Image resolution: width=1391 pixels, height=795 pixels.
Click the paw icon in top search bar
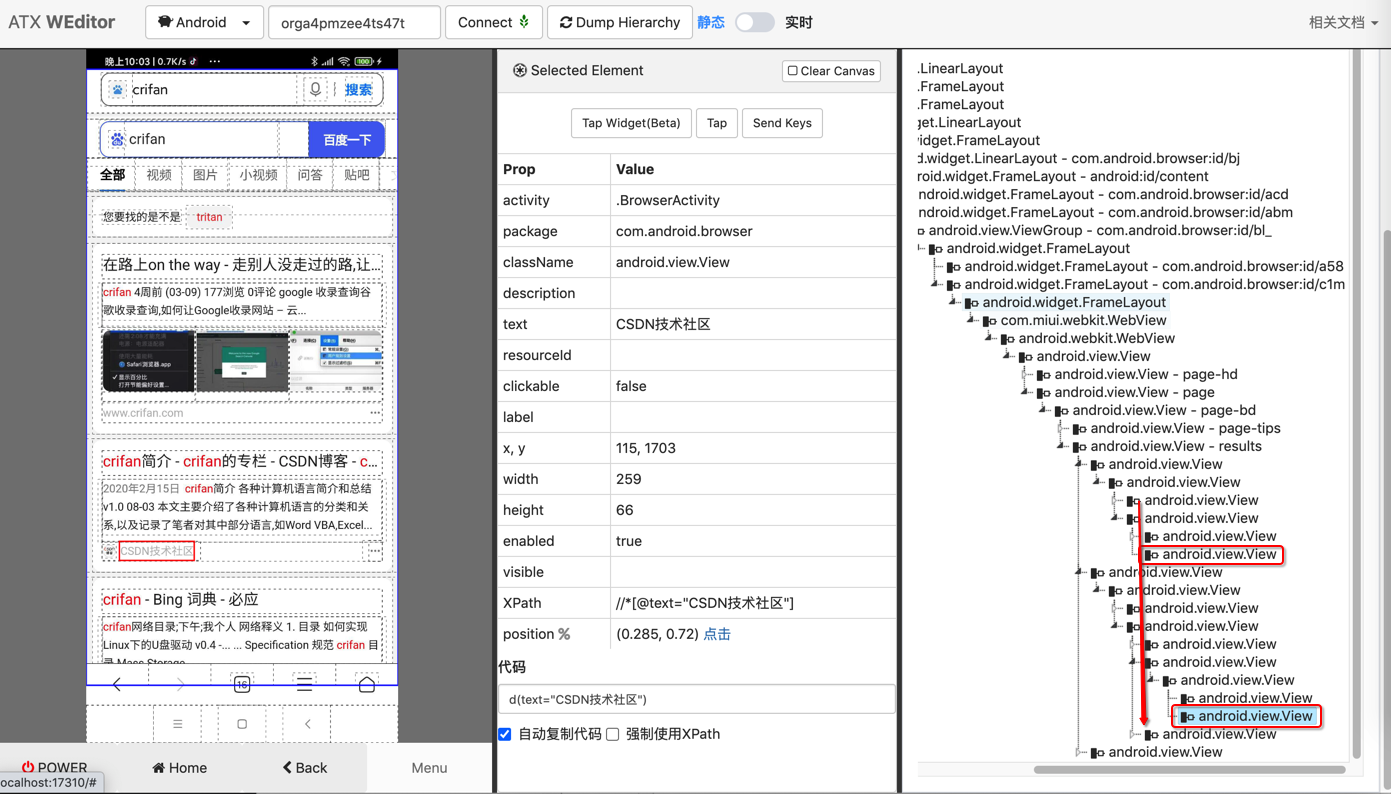tap(118, 90)
